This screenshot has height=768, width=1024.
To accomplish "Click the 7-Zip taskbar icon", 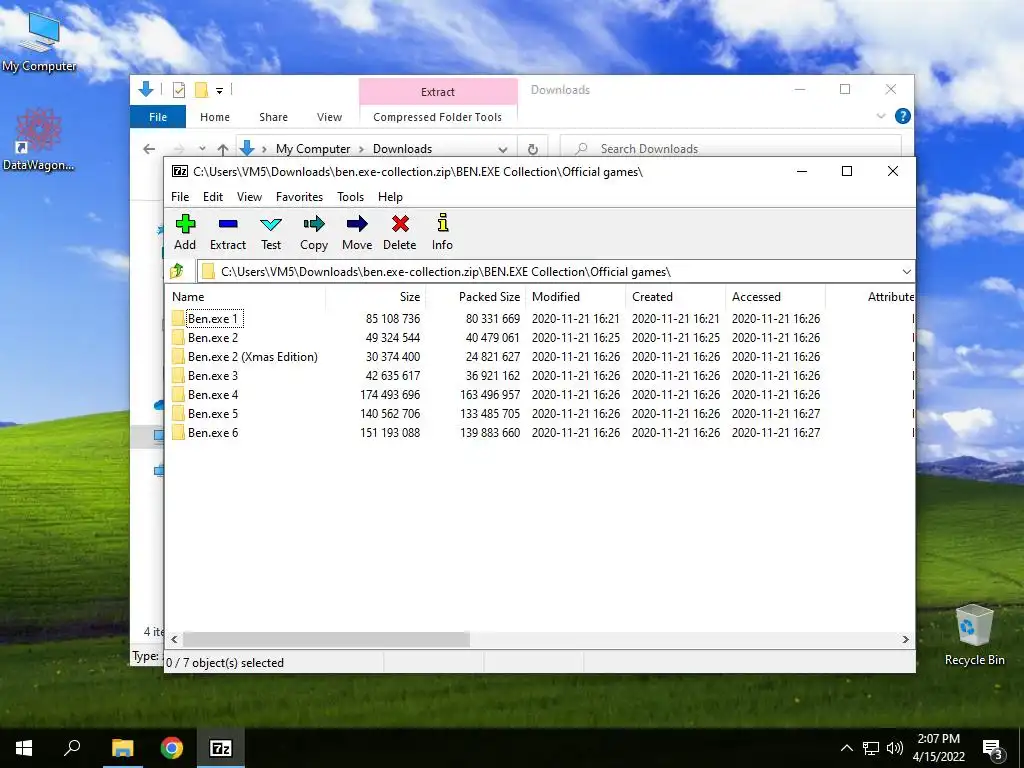I will click(x=221, y=748).
